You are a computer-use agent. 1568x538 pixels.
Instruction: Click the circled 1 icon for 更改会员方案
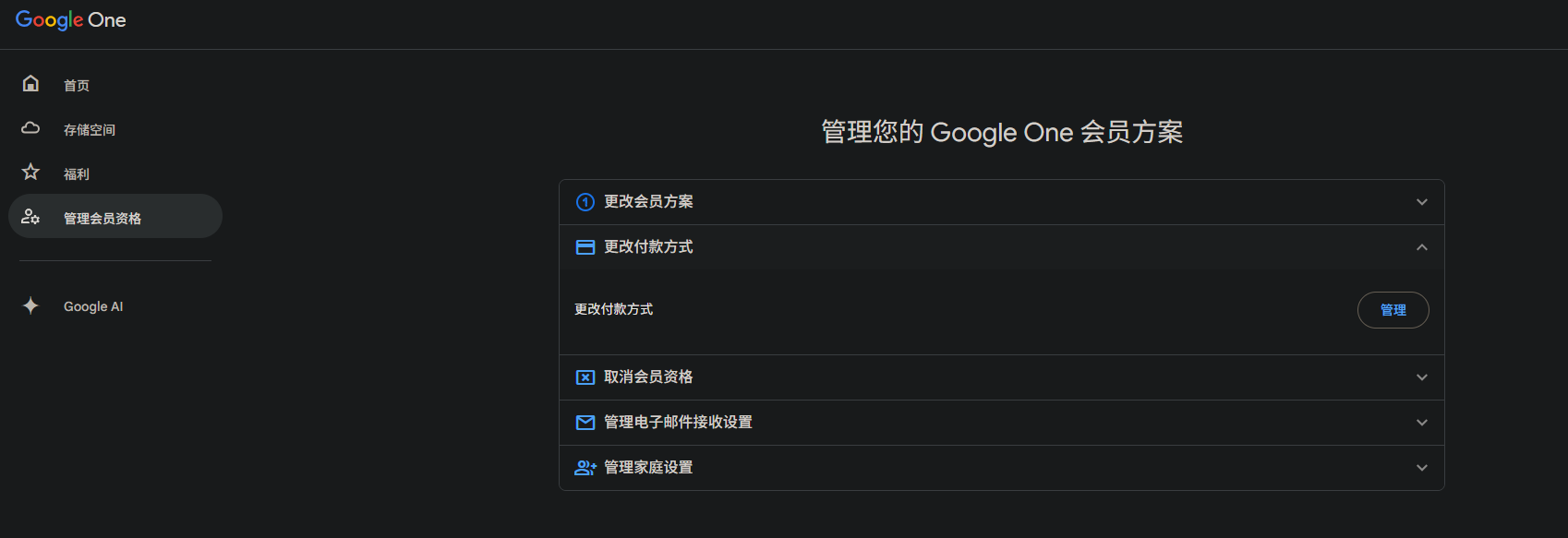point(585,202)
